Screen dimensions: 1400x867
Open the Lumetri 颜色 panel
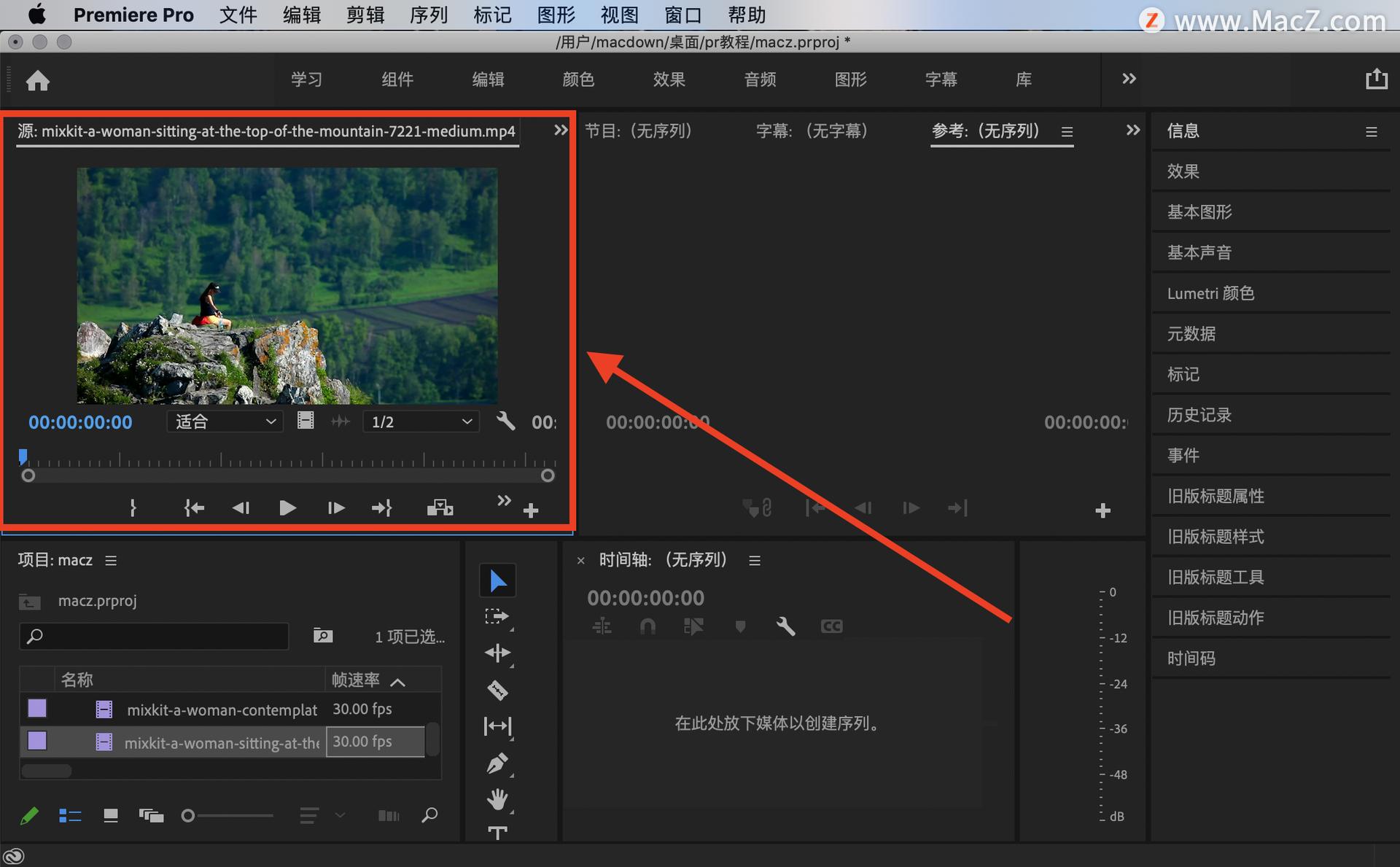pos(1210,293)
